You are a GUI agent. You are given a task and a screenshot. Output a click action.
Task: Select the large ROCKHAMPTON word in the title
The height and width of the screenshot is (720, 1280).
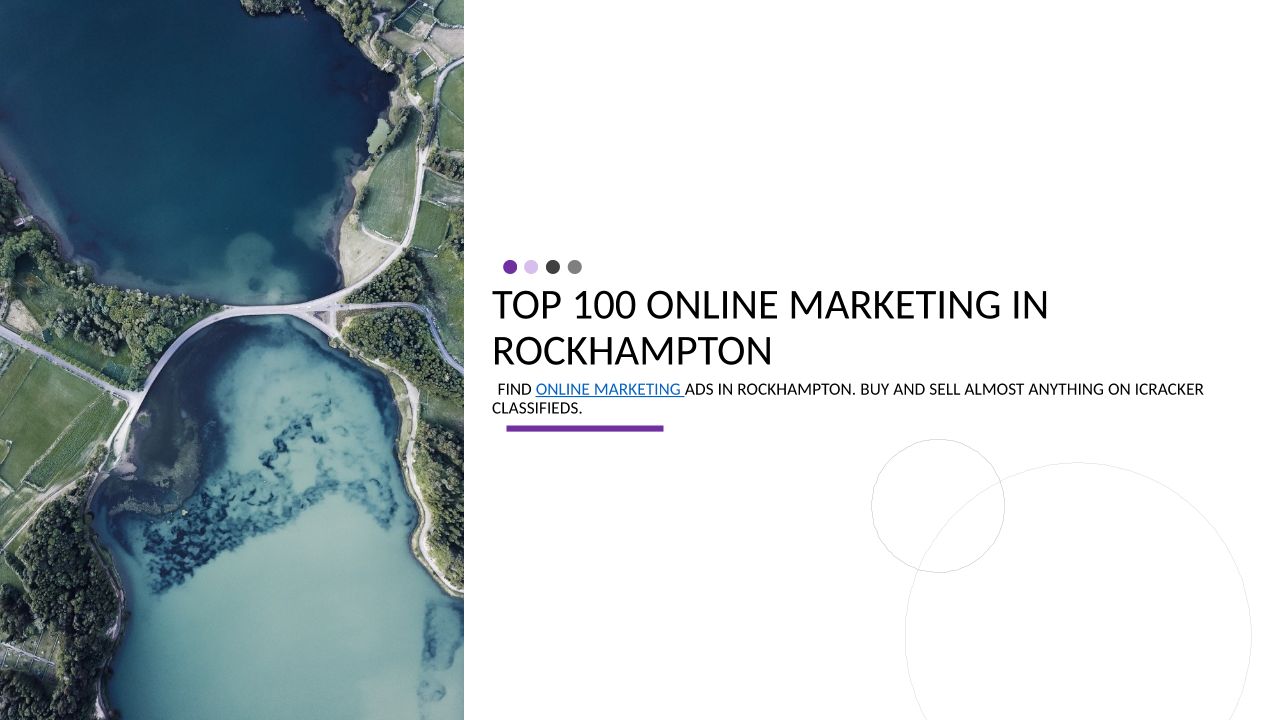(x=632, y=352)
